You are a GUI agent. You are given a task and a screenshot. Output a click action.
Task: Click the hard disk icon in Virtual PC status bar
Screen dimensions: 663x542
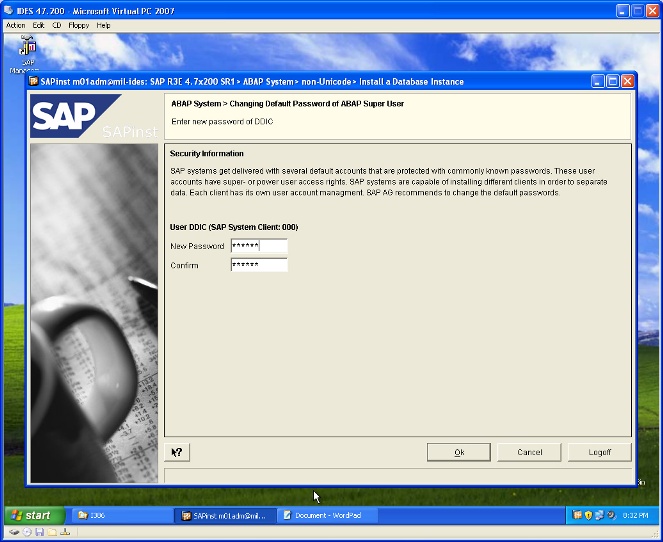click(x=13, y=533)
